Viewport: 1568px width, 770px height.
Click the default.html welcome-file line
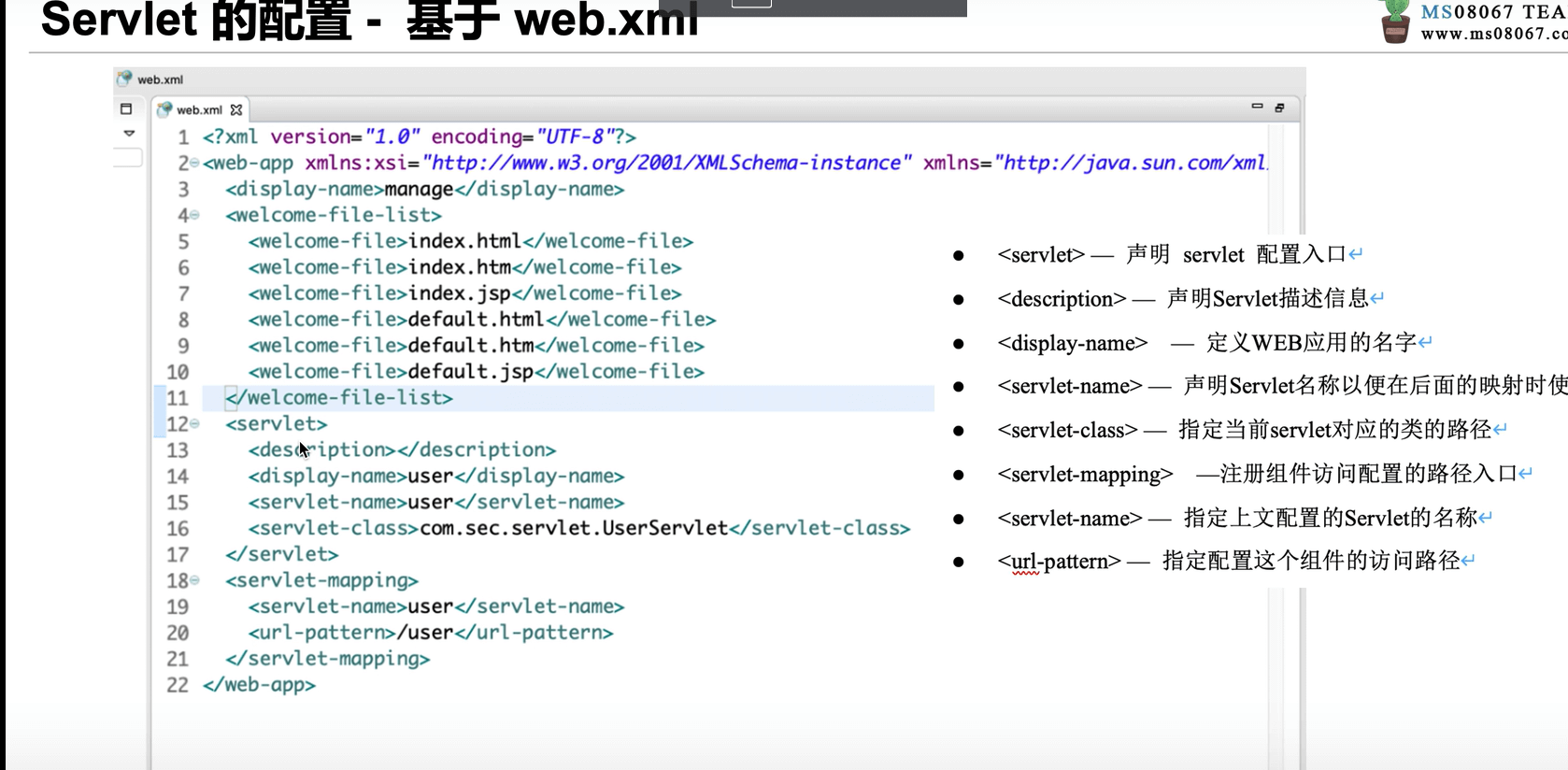pyautogui.click(x=481, y=320)
